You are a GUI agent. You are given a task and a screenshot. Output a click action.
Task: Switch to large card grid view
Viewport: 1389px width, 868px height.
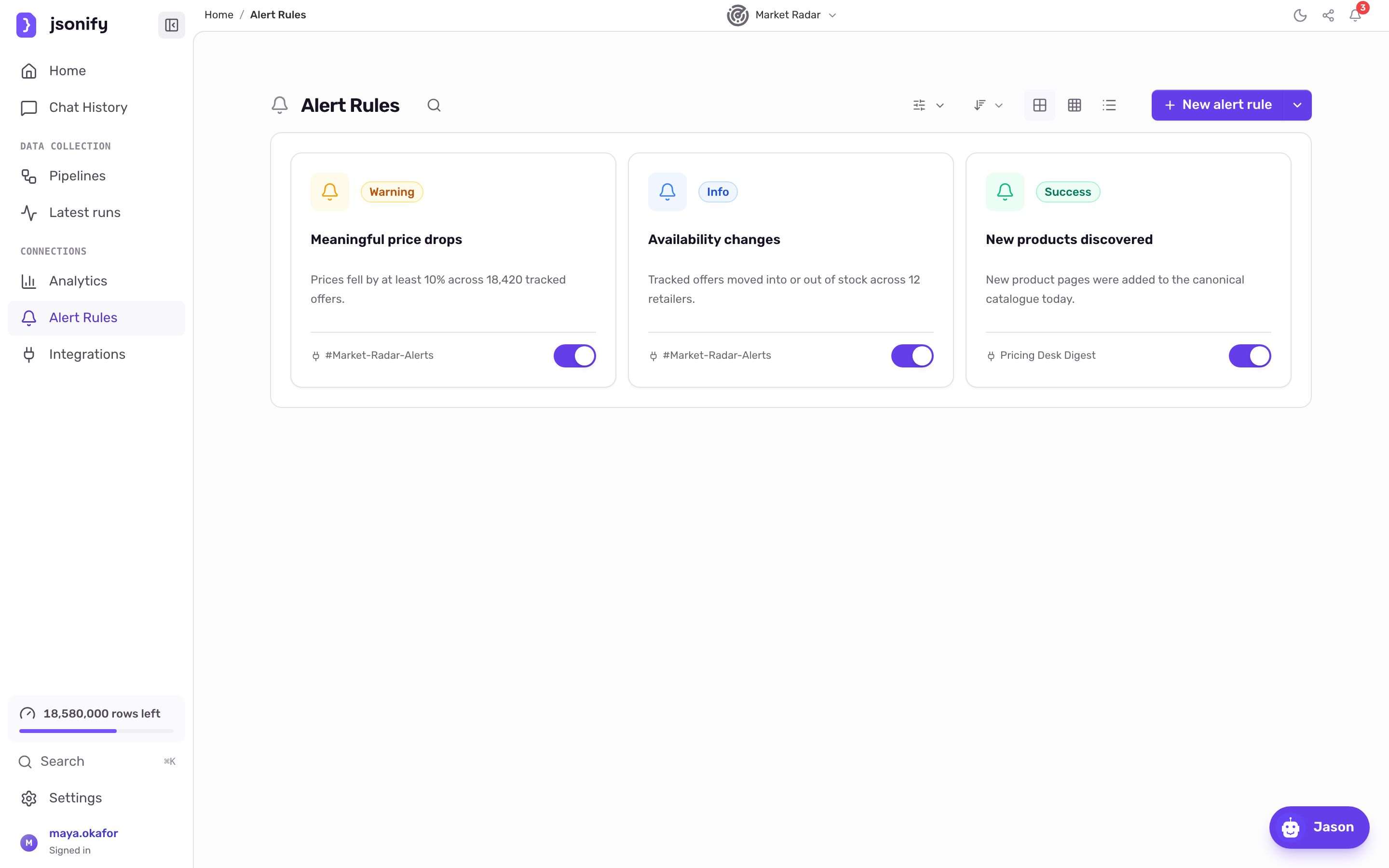click(1039, 105)
